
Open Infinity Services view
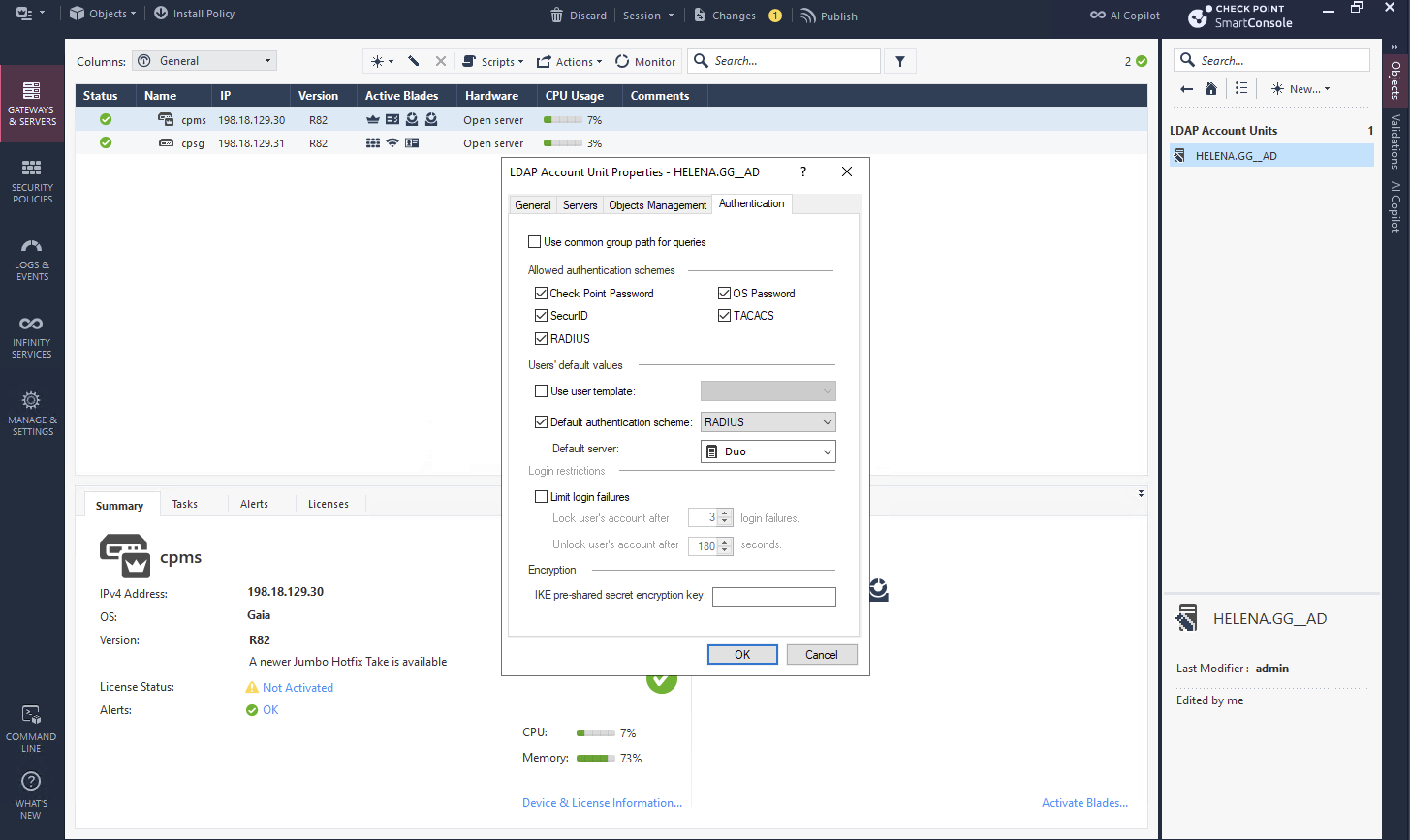[31, 337]
